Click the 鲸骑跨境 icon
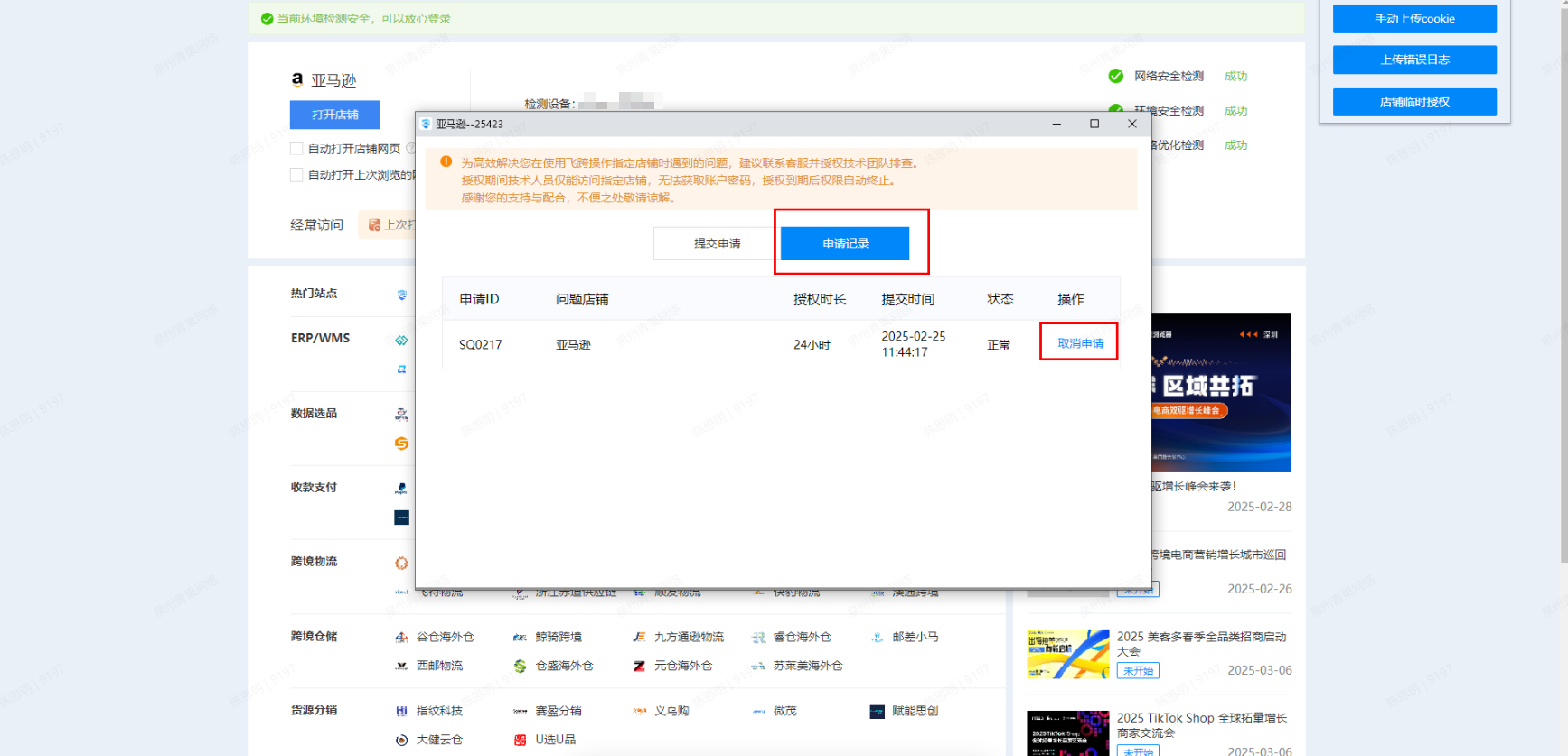 tap(520, 638)
